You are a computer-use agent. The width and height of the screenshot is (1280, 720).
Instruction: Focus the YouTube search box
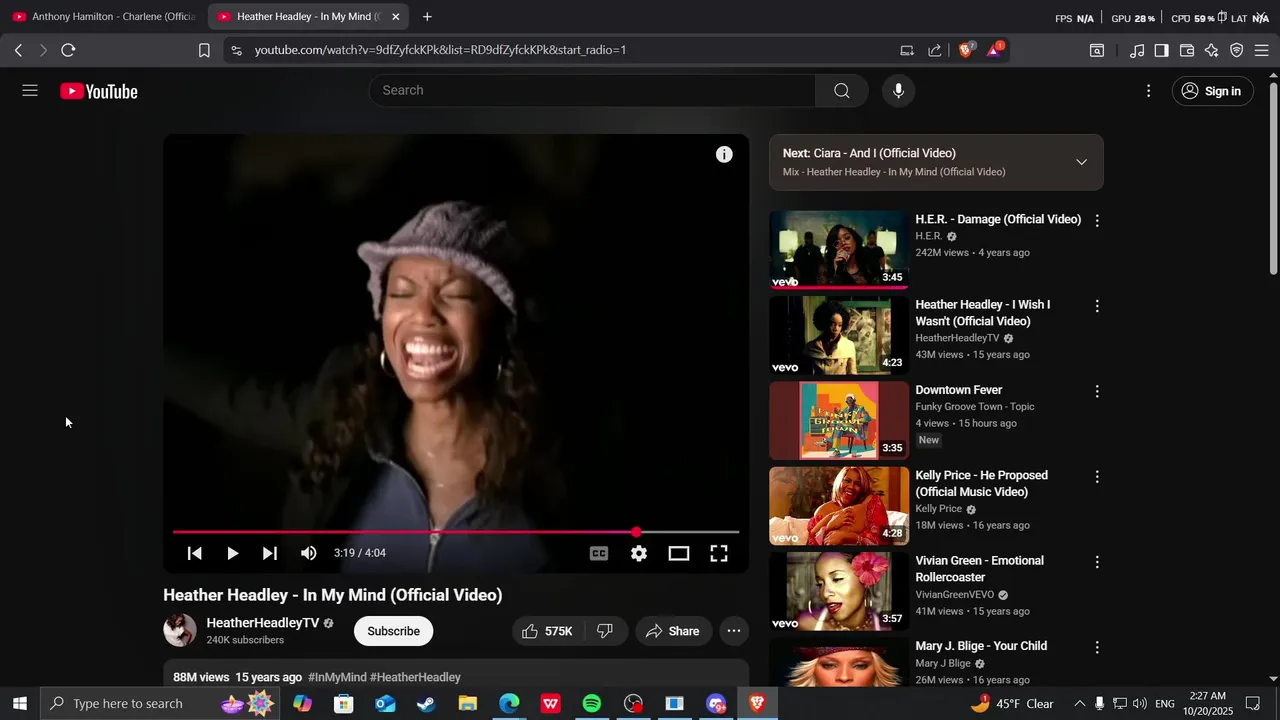[594, 90]
